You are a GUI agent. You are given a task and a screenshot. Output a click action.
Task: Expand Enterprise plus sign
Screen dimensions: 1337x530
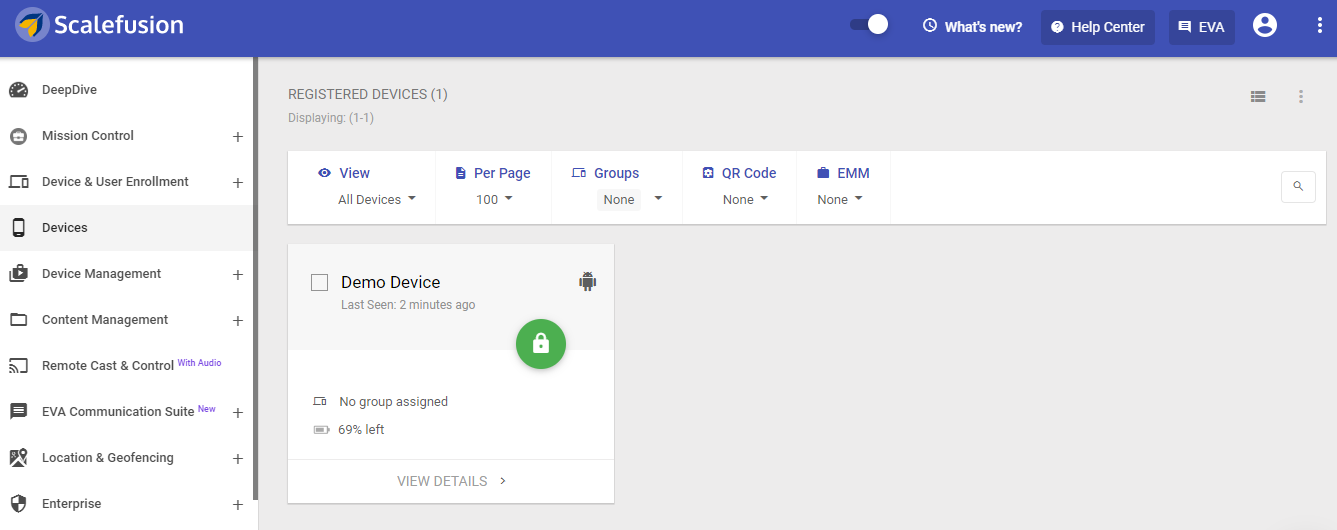pos(238,505)
